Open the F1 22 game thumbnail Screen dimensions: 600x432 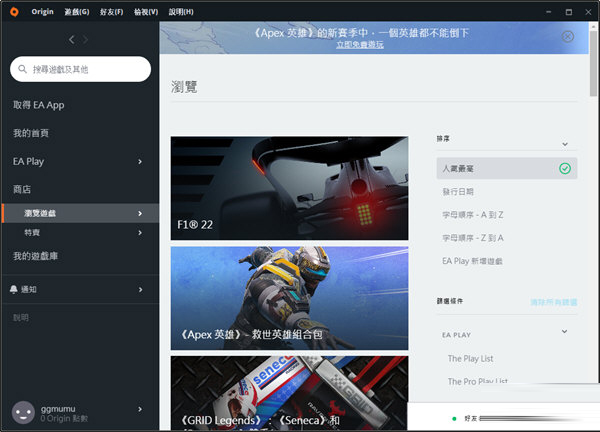289,188
